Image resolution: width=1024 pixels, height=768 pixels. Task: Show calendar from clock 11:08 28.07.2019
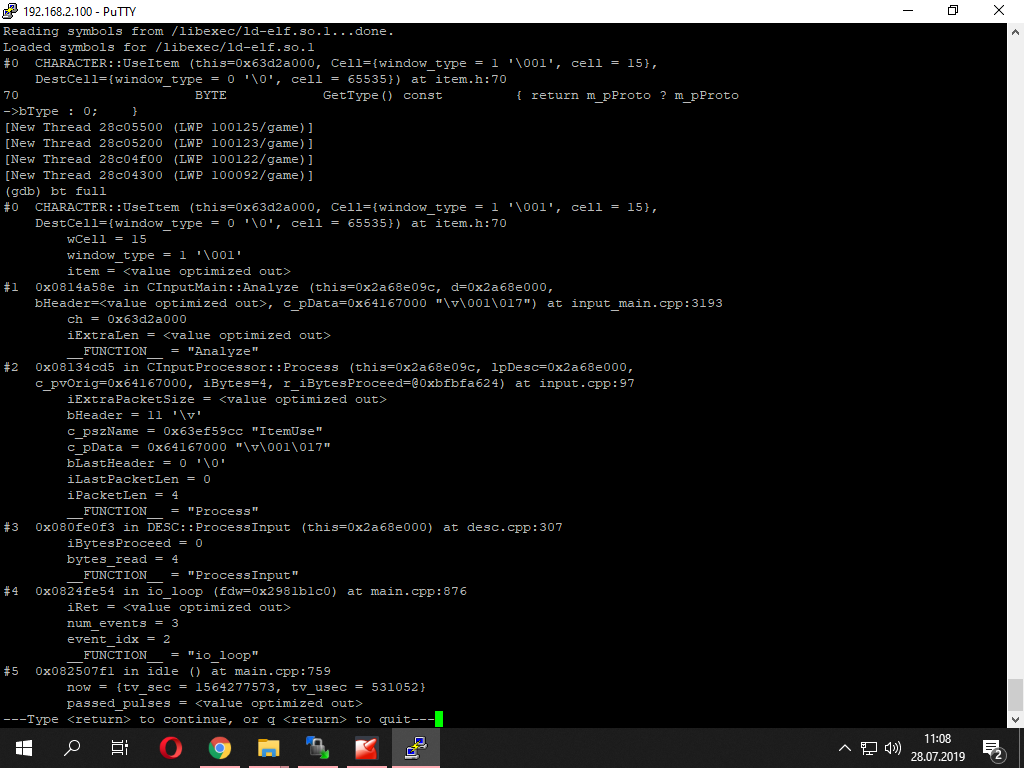click(x=938, y=748)
